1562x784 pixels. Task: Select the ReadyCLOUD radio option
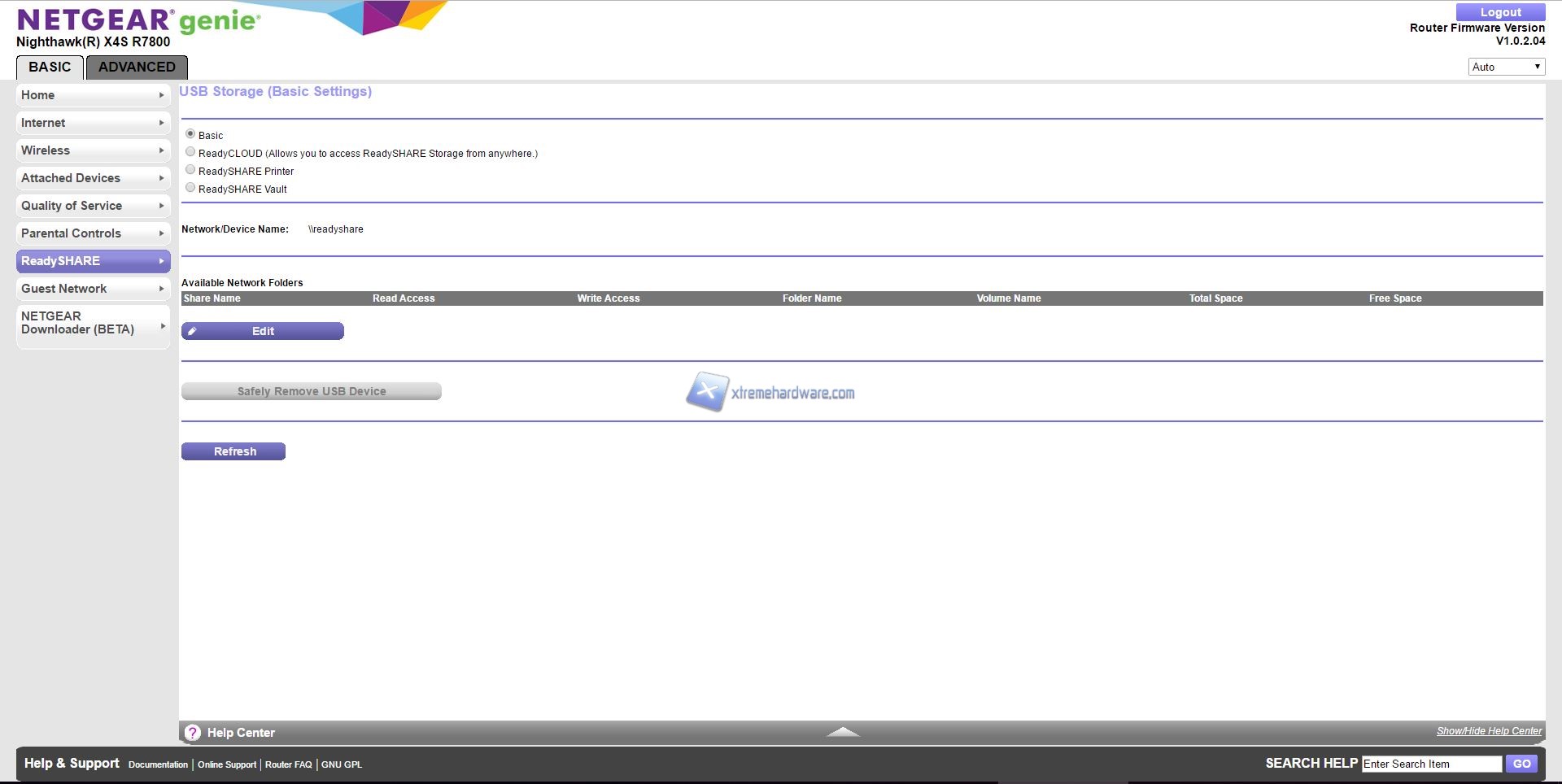tap(190, 152)
